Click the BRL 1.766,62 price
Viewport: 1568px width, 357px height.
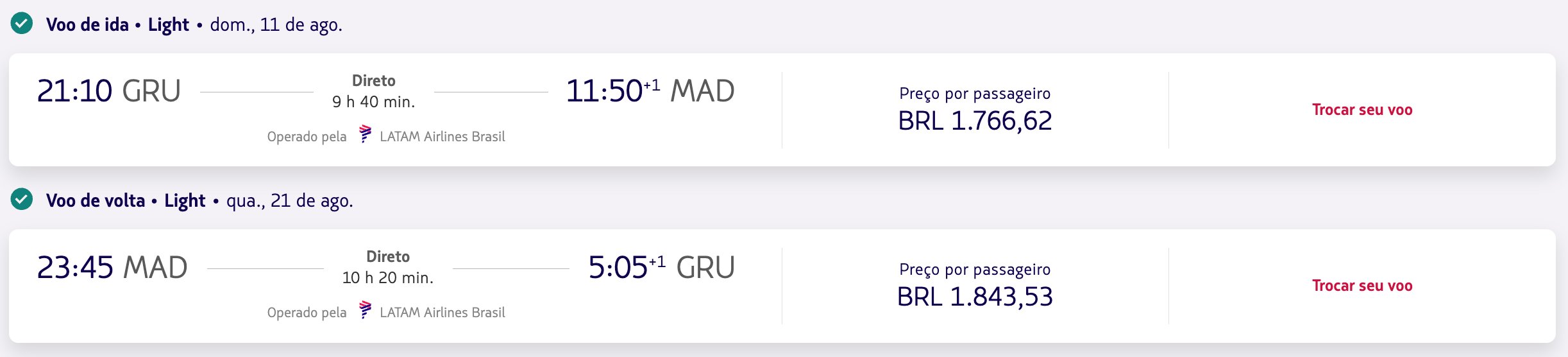(975, 121)
